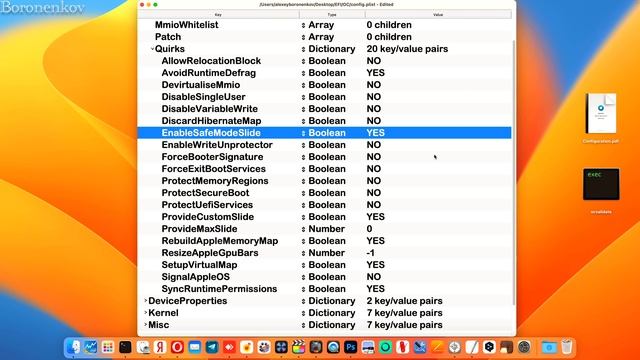Open Launchpad in the dock
The width and height of the screenshot is (640, 360).
click(x=108, y=347)
